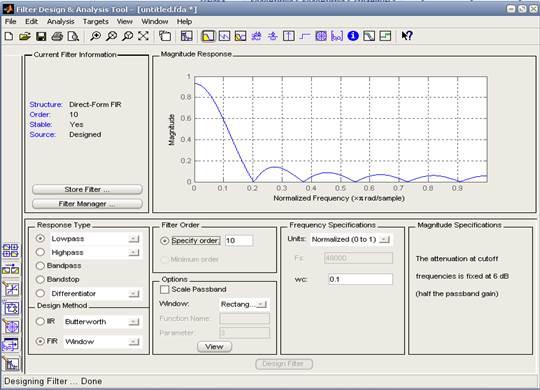This screenshot has width=540, height=390.
Task: Click the What's This help arrow icon
Action: [x=407, y=36]
